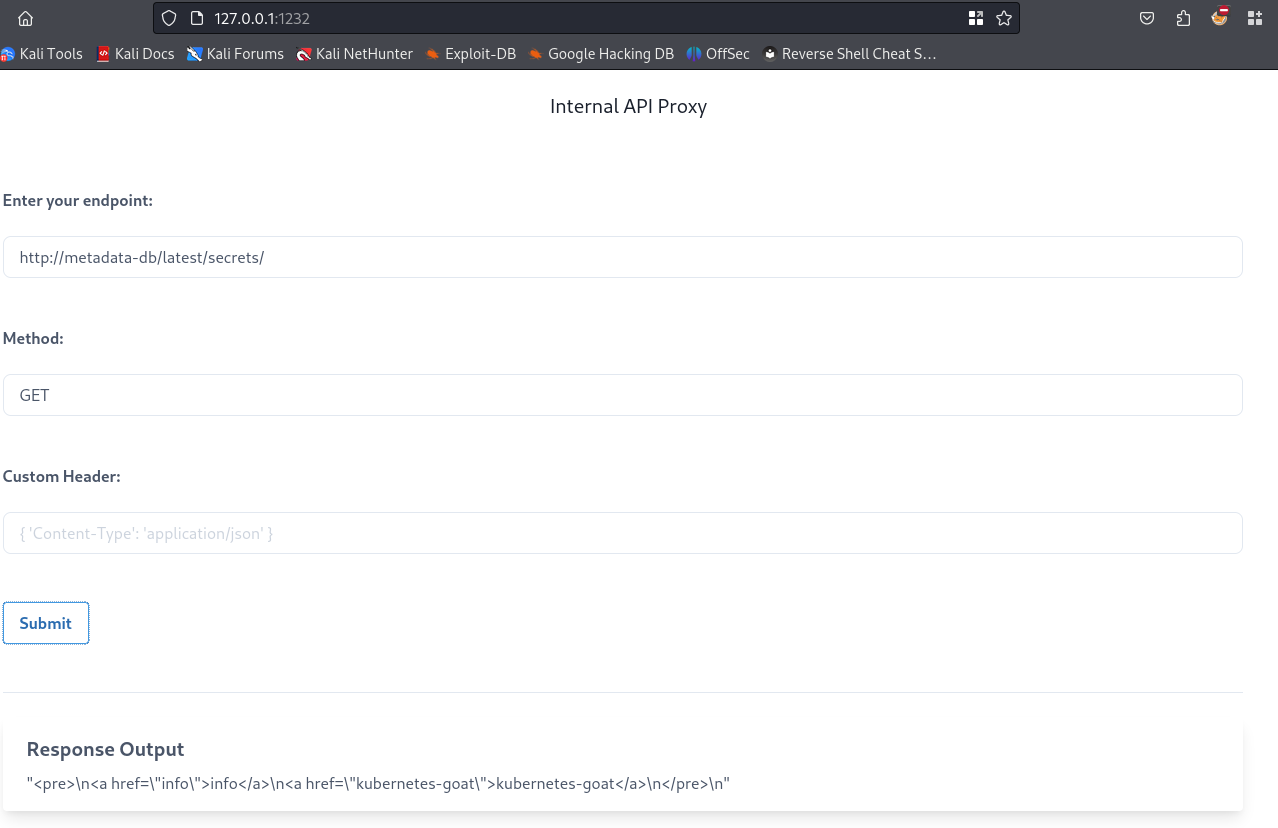1278x828 pixels.
Task: Focus the endpoint input field
Action: click(x=622, y=257)
